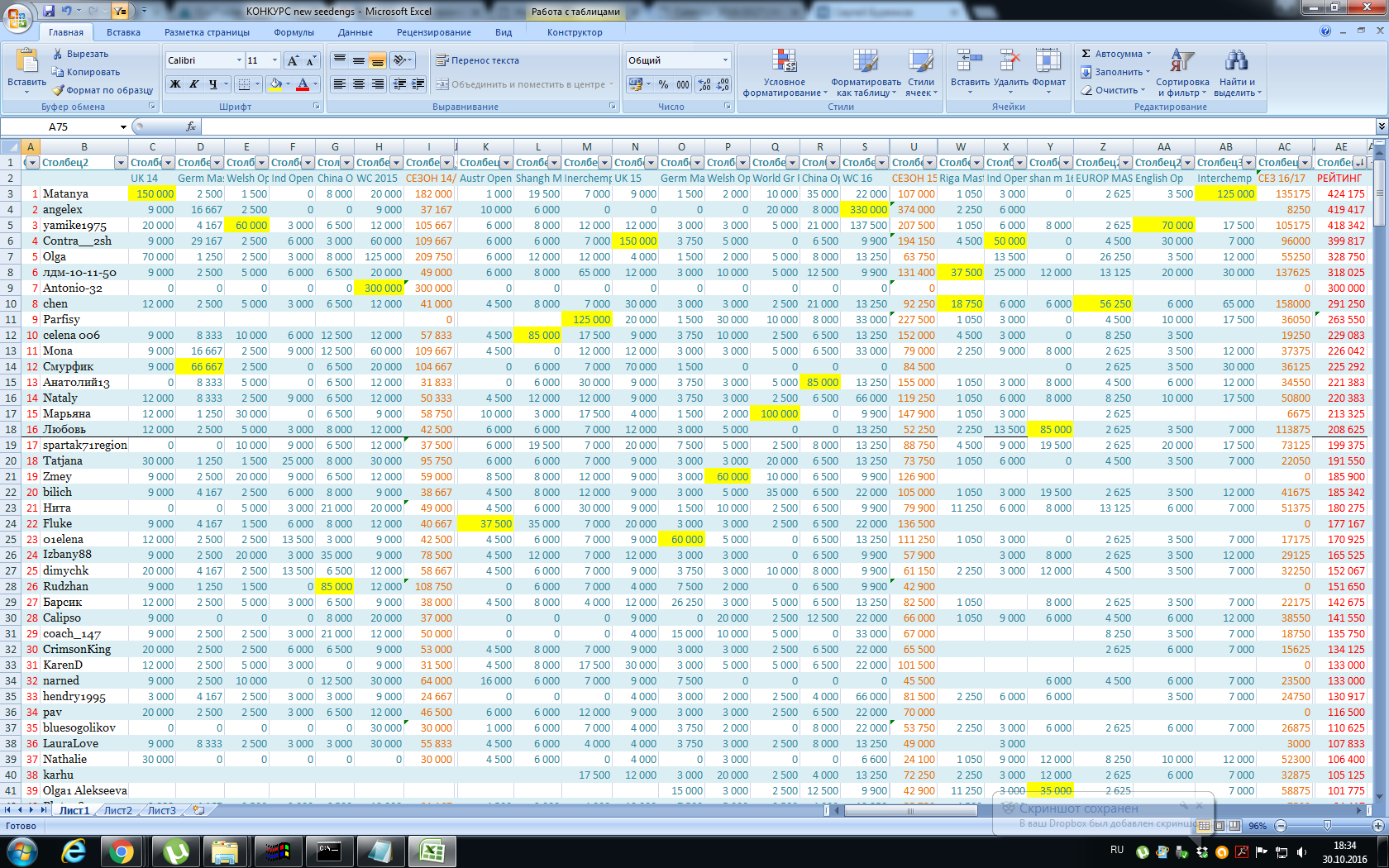Open the Calibri font name dropdown
The height and width of the screenshot is (868, 1389).
[239, 60]
